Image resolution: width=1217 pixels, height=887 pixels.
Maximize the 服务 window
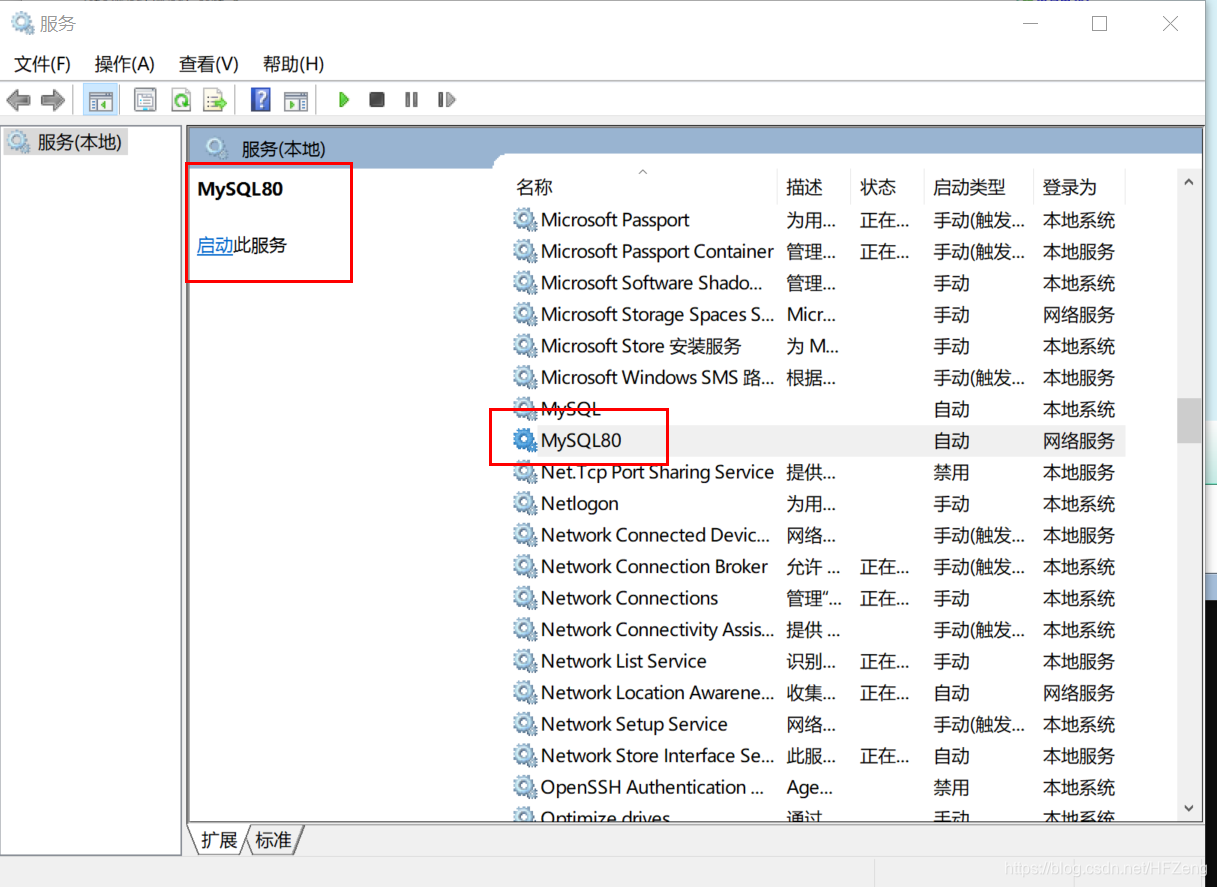[1100, 23]
